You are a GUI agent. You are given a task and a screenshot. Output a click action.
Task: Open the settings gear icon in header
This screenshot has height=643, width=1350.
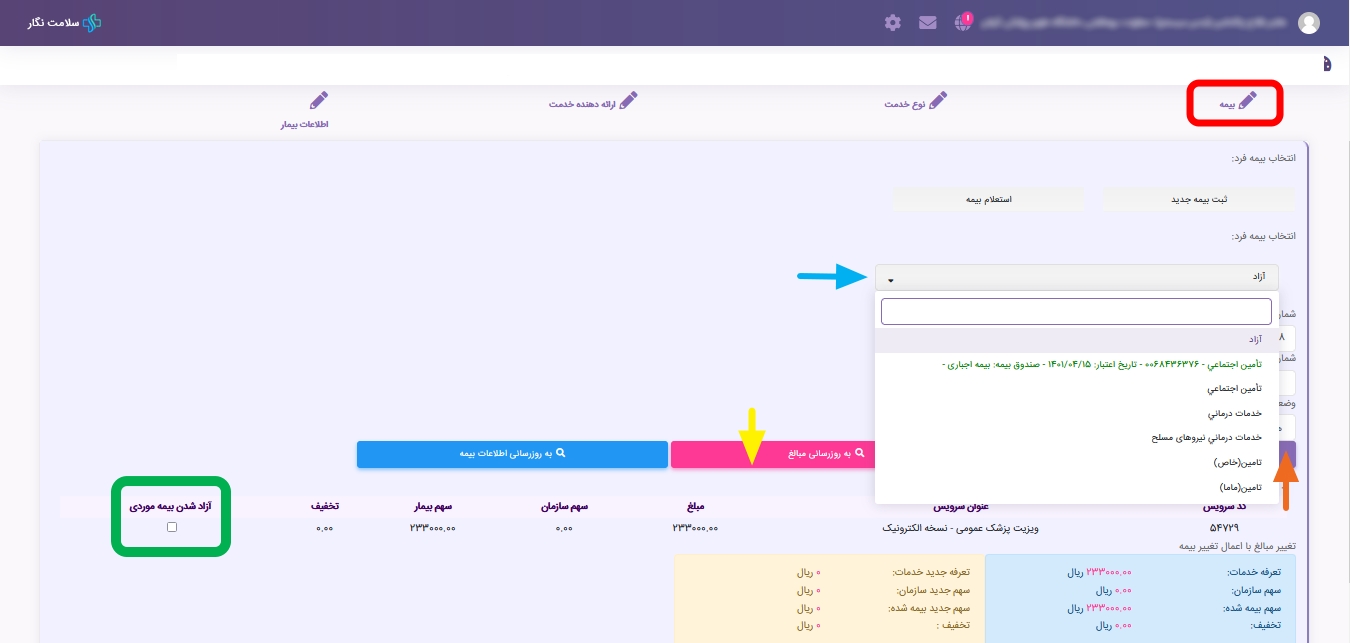point(893,23)
